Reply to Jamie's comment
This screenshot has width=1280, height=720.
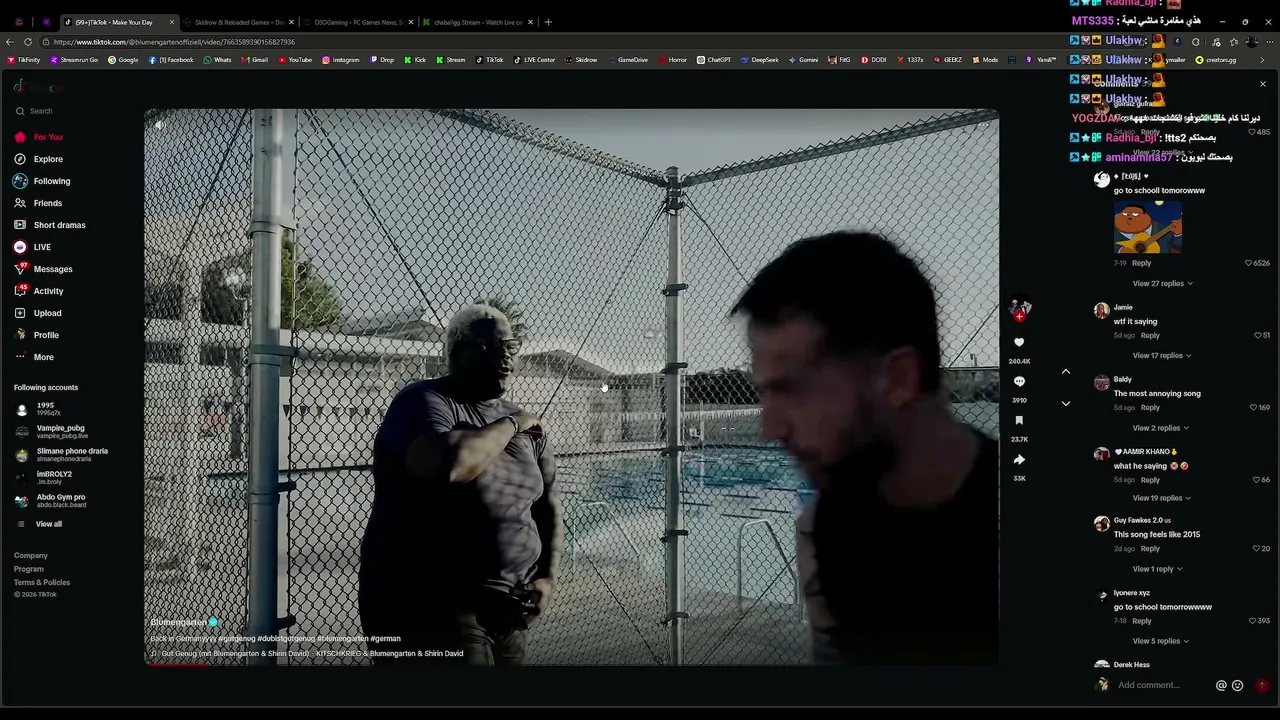pyautogui.click(x=1150, y=336)
